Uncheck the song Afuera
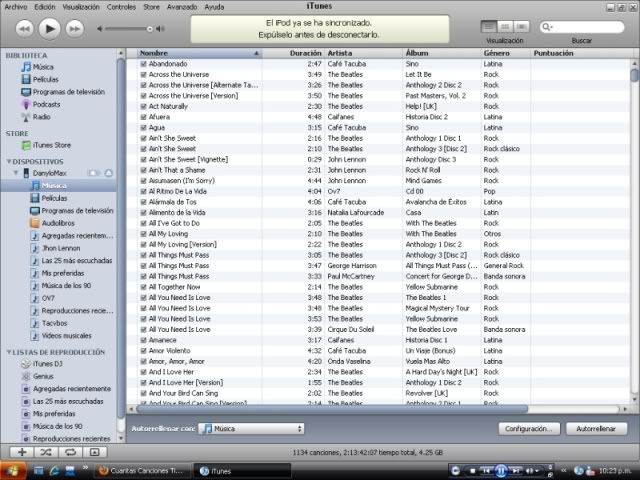Screen dimensions: 640x480 pos(143,117)
